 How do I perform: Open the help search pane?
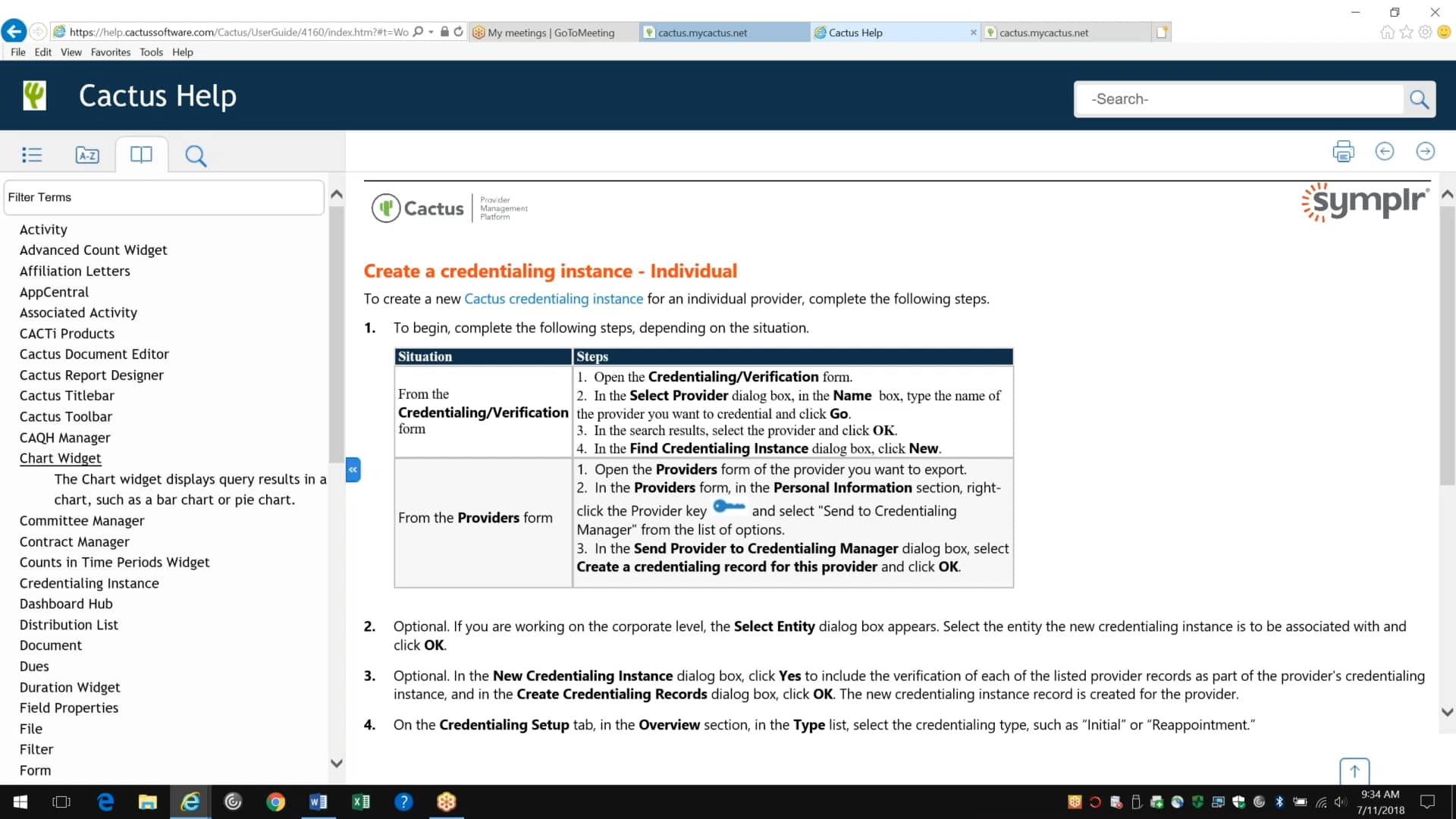(196, 155)
